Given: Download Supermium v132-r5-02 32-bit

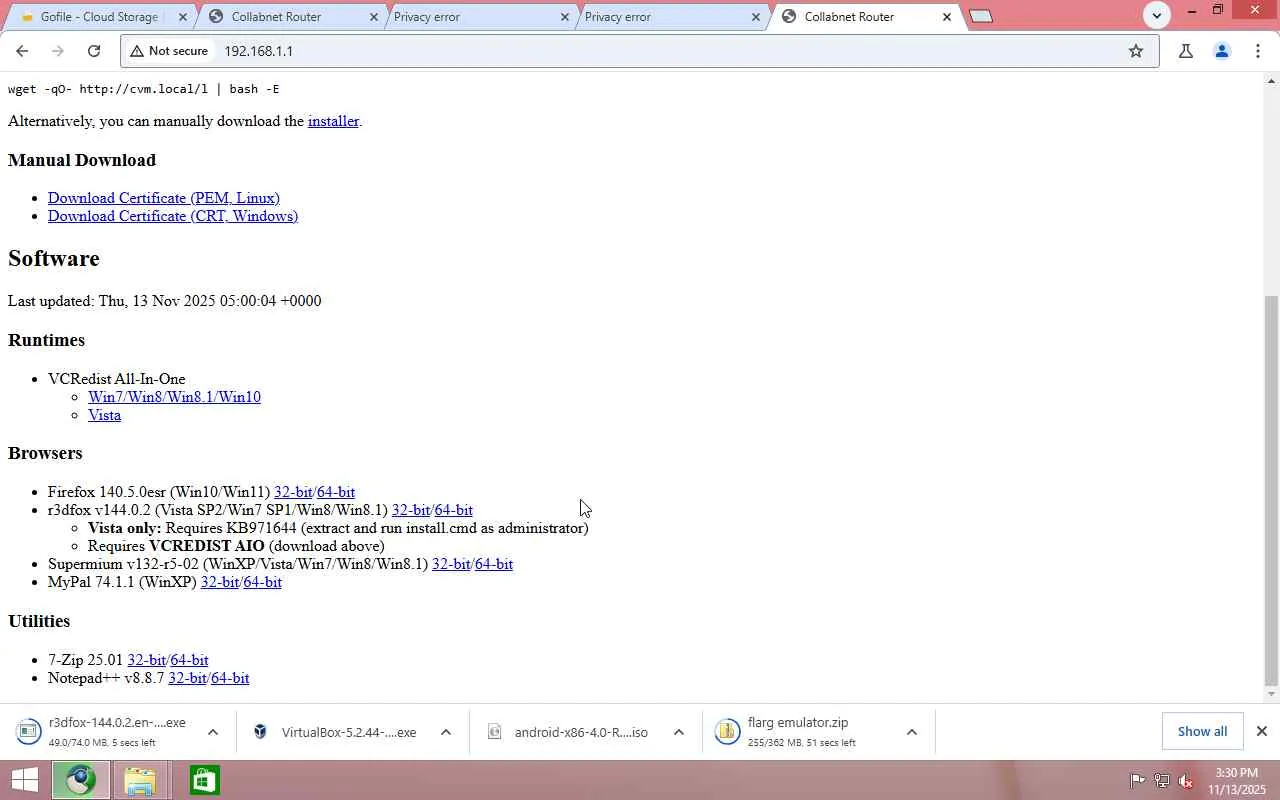Looking at the screenshot, I should (x=451, y=564).
